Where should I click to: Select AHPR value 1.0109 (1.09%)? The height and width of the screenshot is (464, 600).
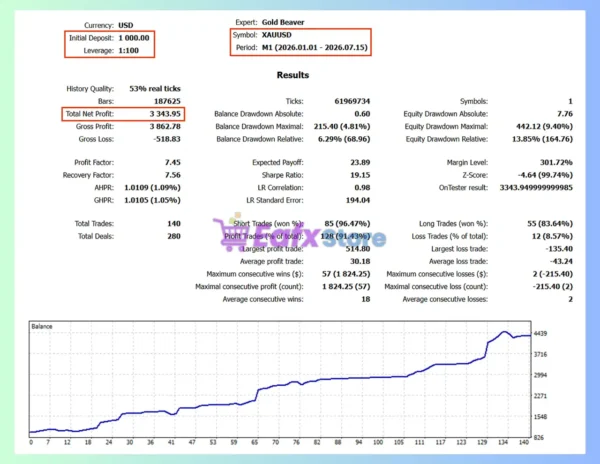click(152, 188)
